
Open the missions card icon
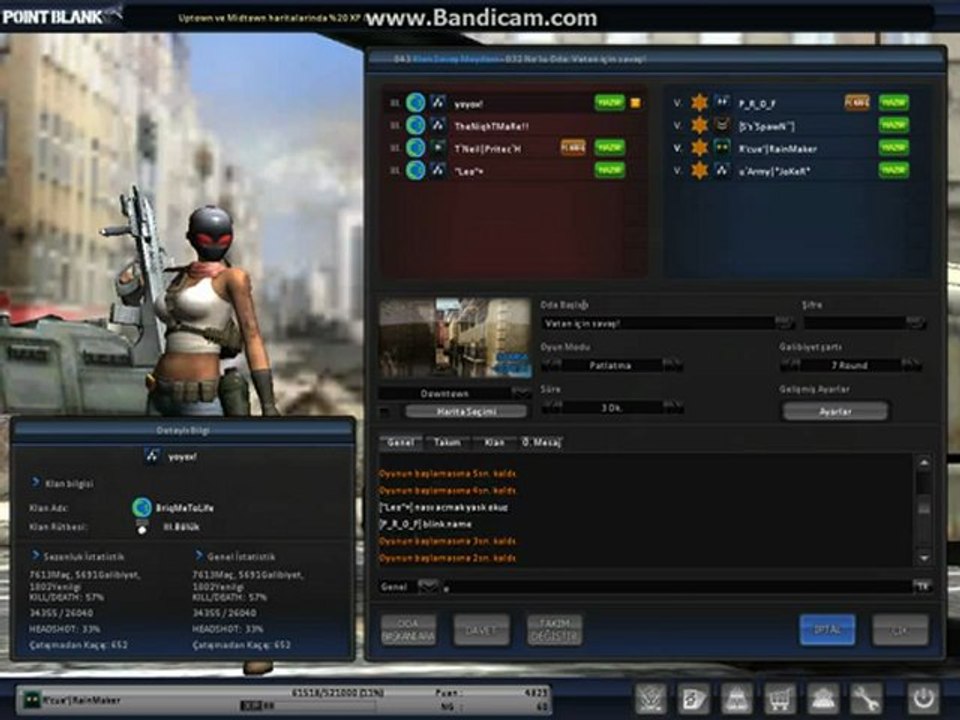point(694,699)
